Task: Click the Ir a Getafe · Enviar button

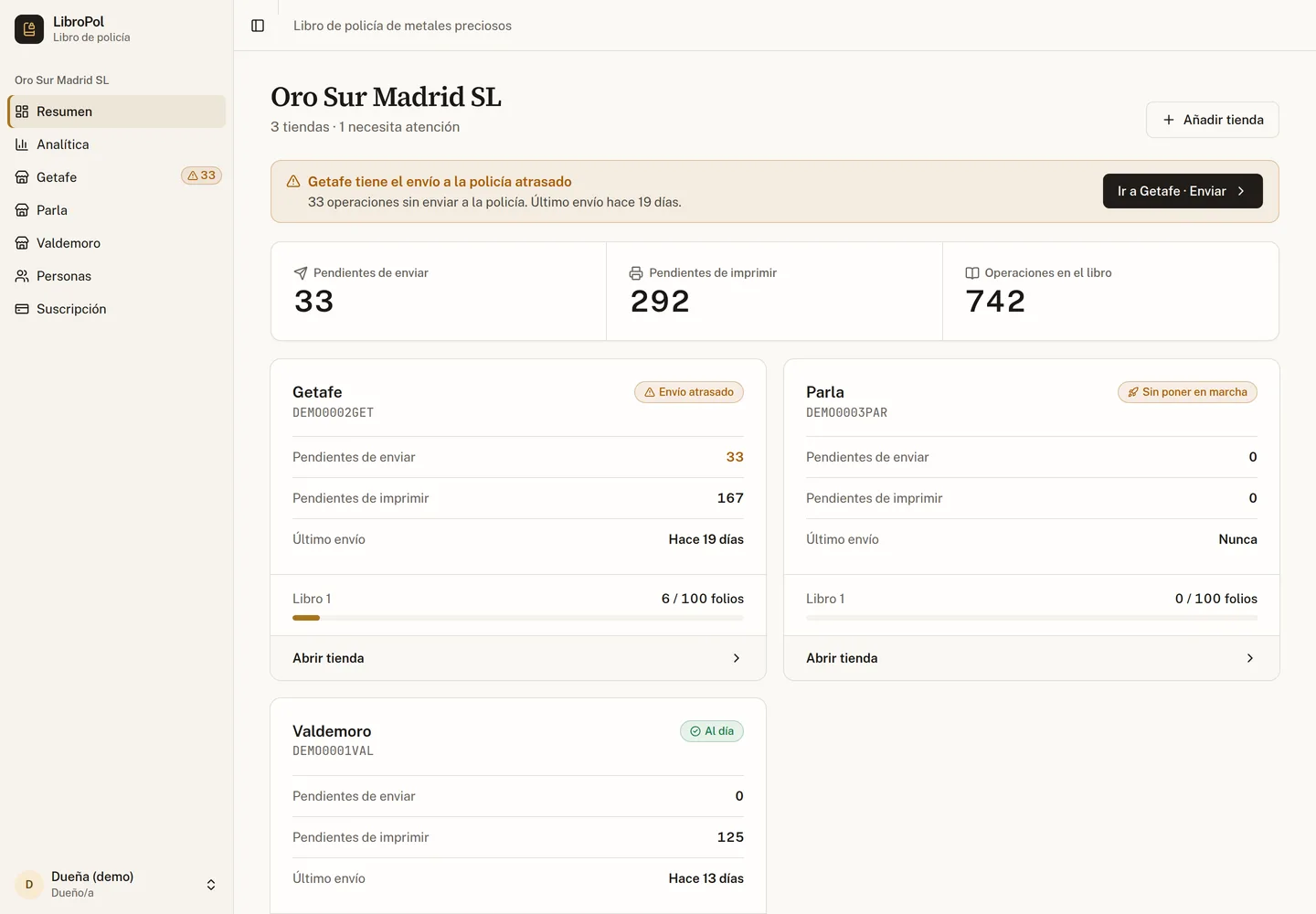Action: tap(1183, 191)
